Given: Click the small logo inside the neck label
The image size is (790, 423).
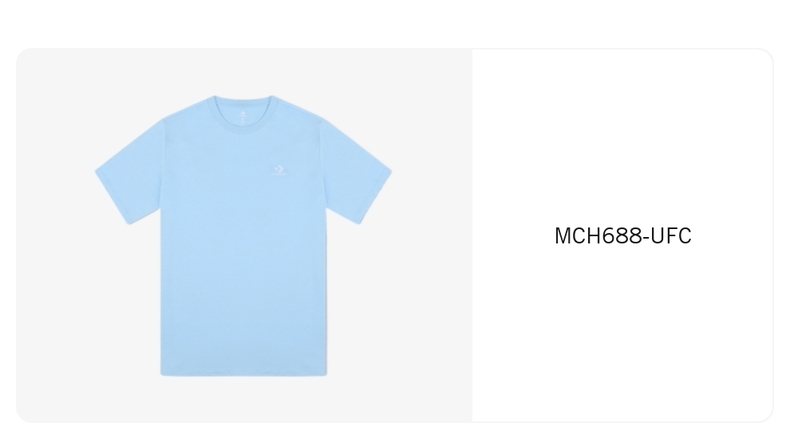Looking at the screenshot, I should (242, 113).
